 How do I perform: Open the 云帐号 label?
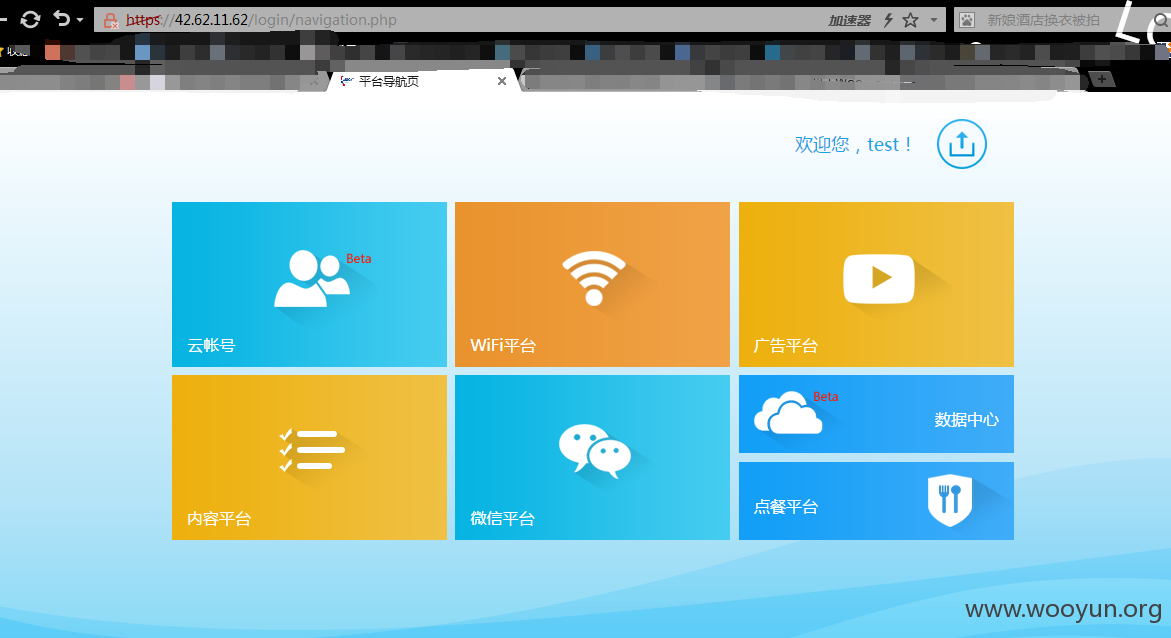point(211,345)
